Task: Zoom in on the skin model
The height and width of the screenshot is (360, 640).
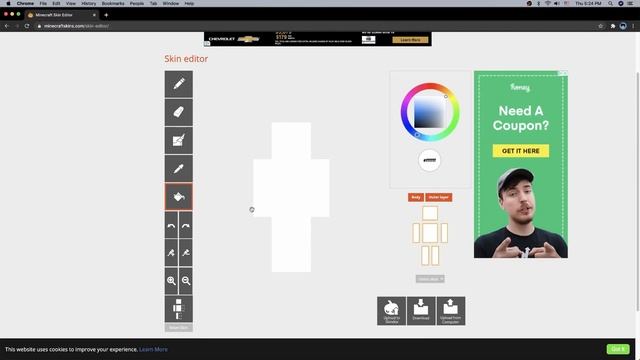Action: coord(171,281)
